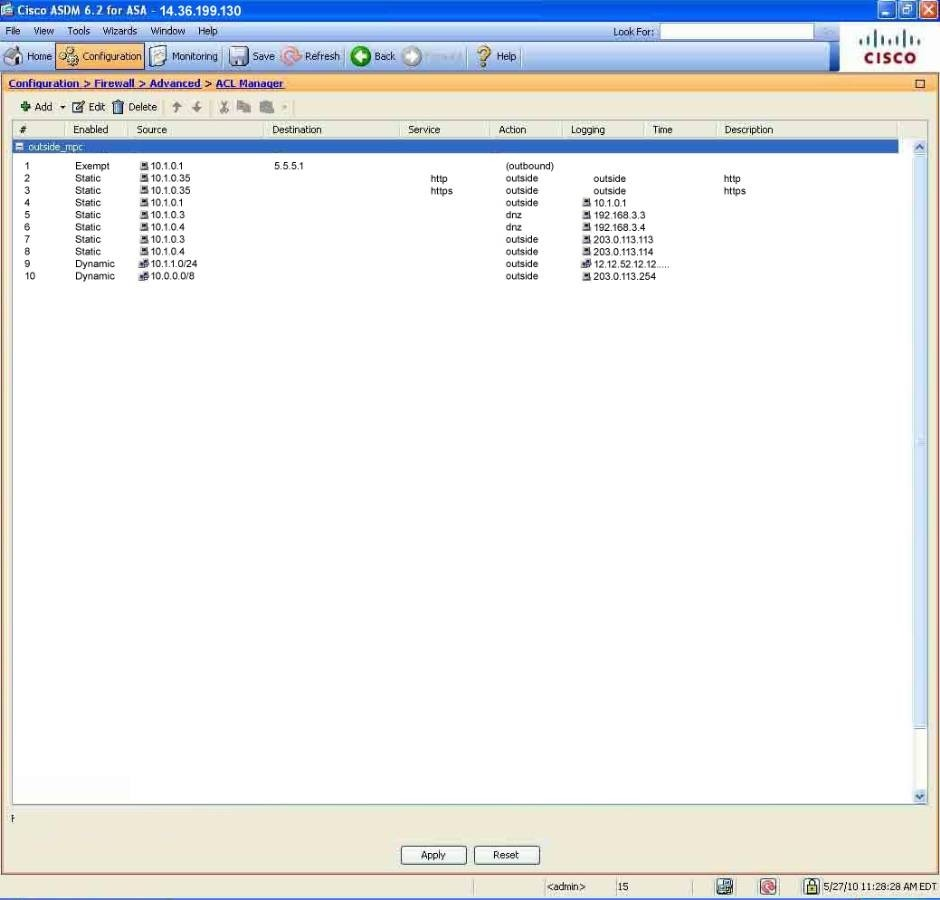940x900 pixels.
Task: Click the Action column header
Action: 526,130
